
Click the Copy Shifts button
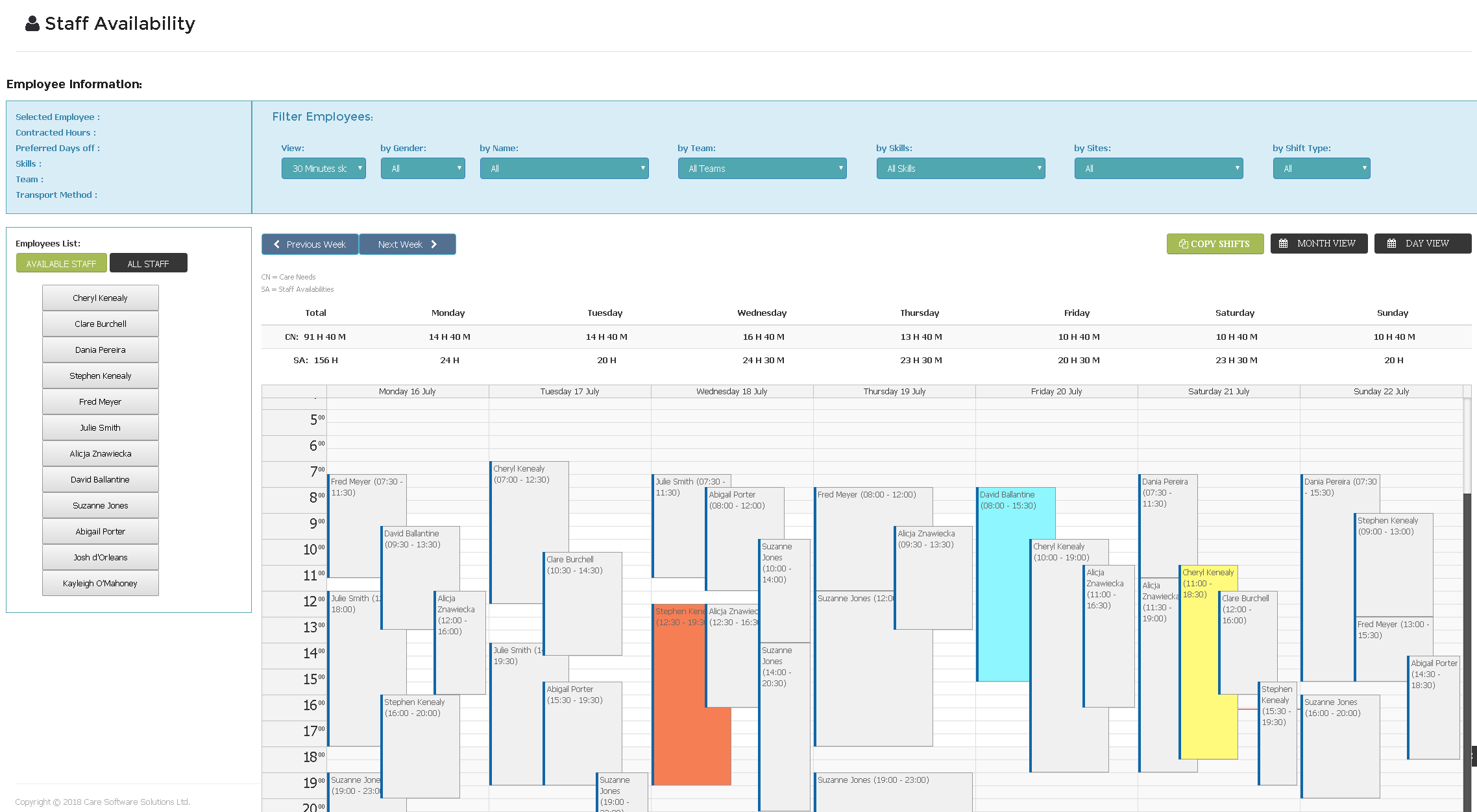tap(1215, 244)
